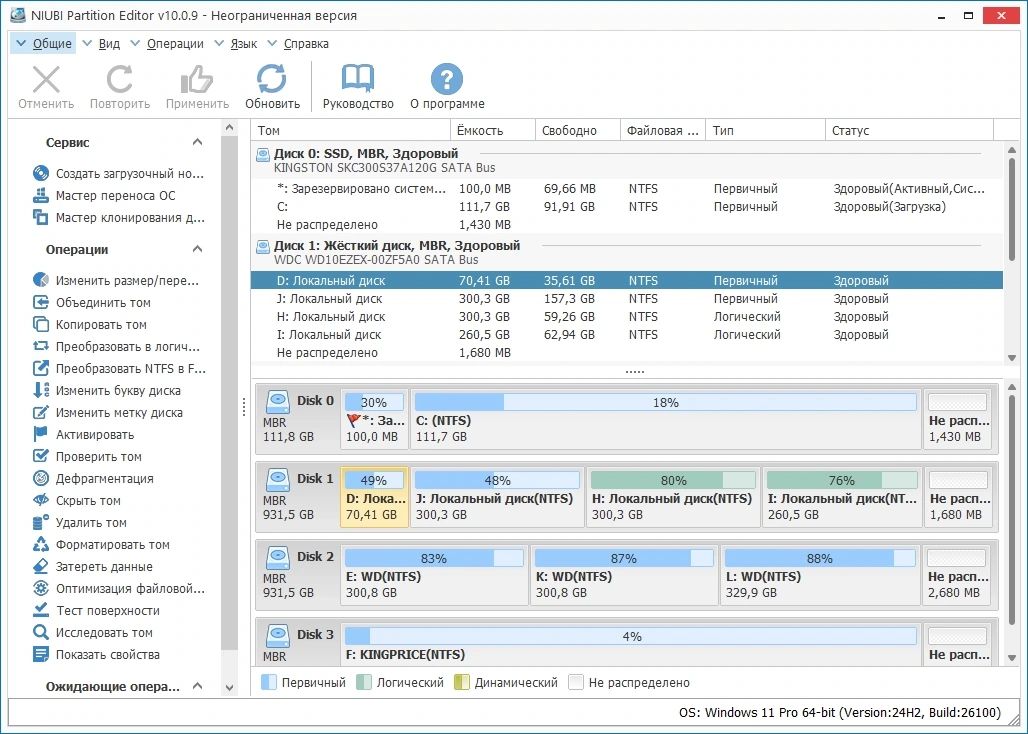Open Исследовать том operation
This screenshot has width=1028, height=734.
(x=93, y=633)
